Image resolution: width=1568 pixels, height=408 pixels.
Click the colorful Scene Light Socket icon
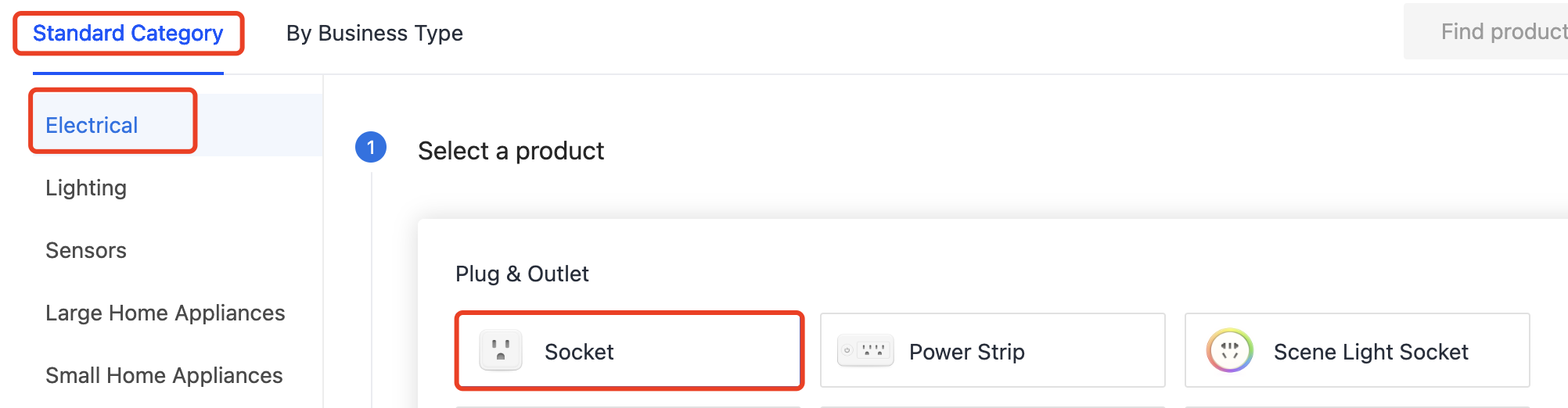tap(1230, 350)
